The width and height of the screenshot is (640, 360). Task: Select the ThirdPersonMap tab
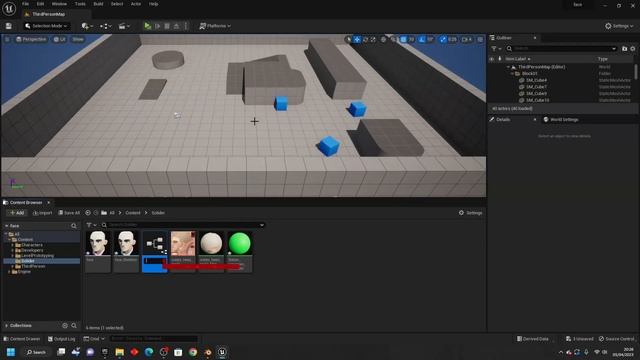click(x=48, y=14)
